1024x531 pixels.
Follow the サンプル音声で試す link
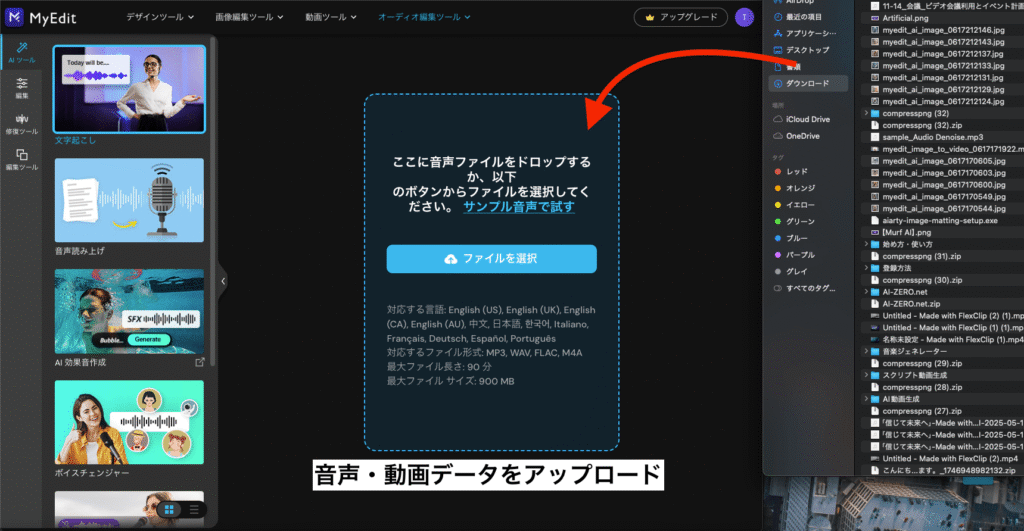click(x=519, y=207)
